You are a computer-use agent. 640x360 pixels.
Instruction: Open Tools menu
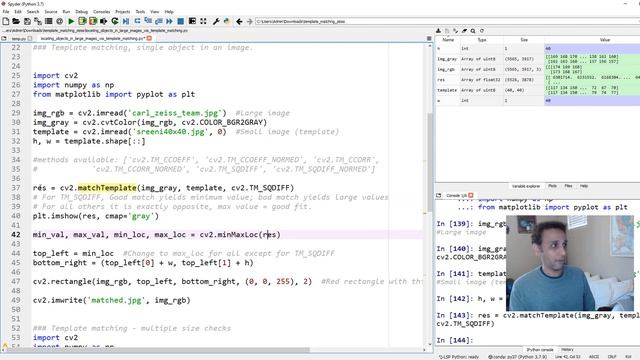tap(140, 12)
